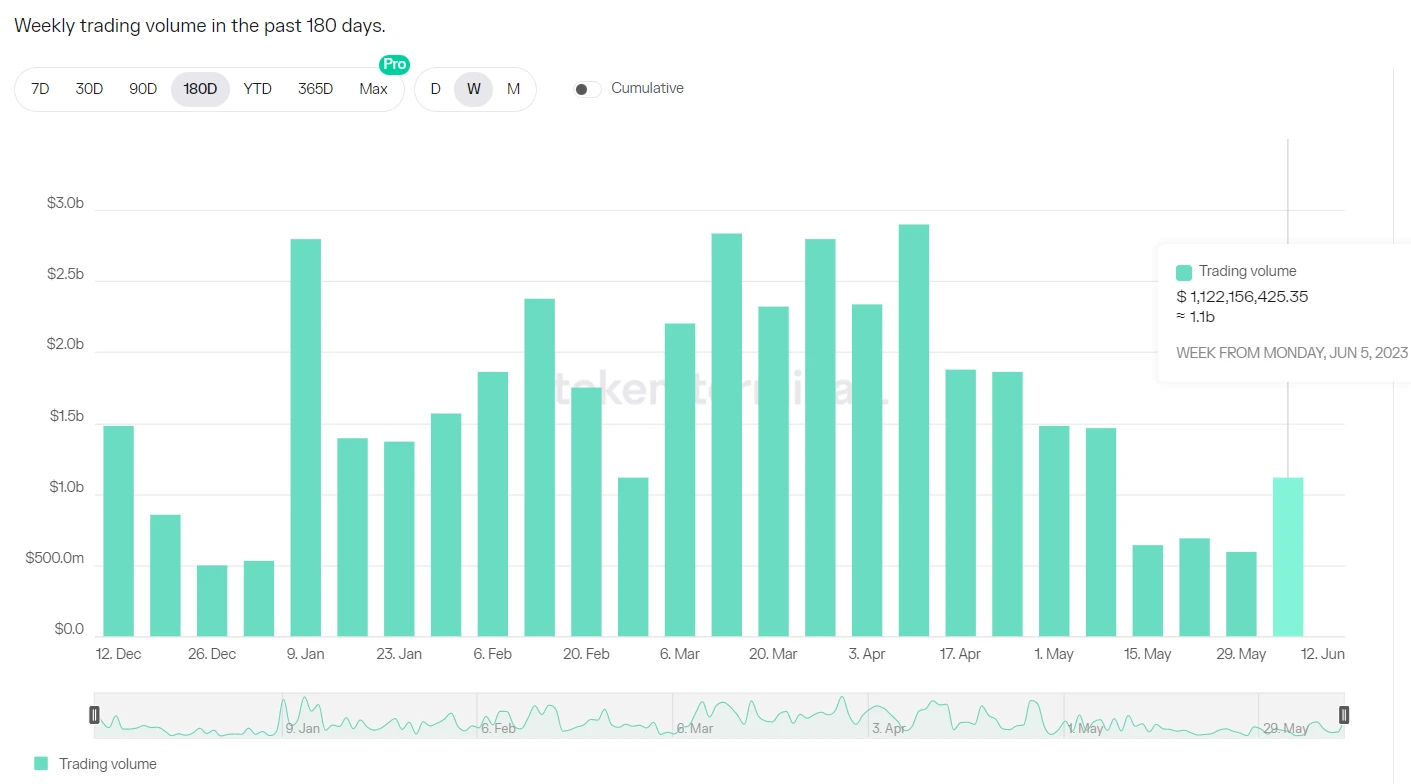
Task: Click the green Pro badge
Action: (x=394, y=64)
